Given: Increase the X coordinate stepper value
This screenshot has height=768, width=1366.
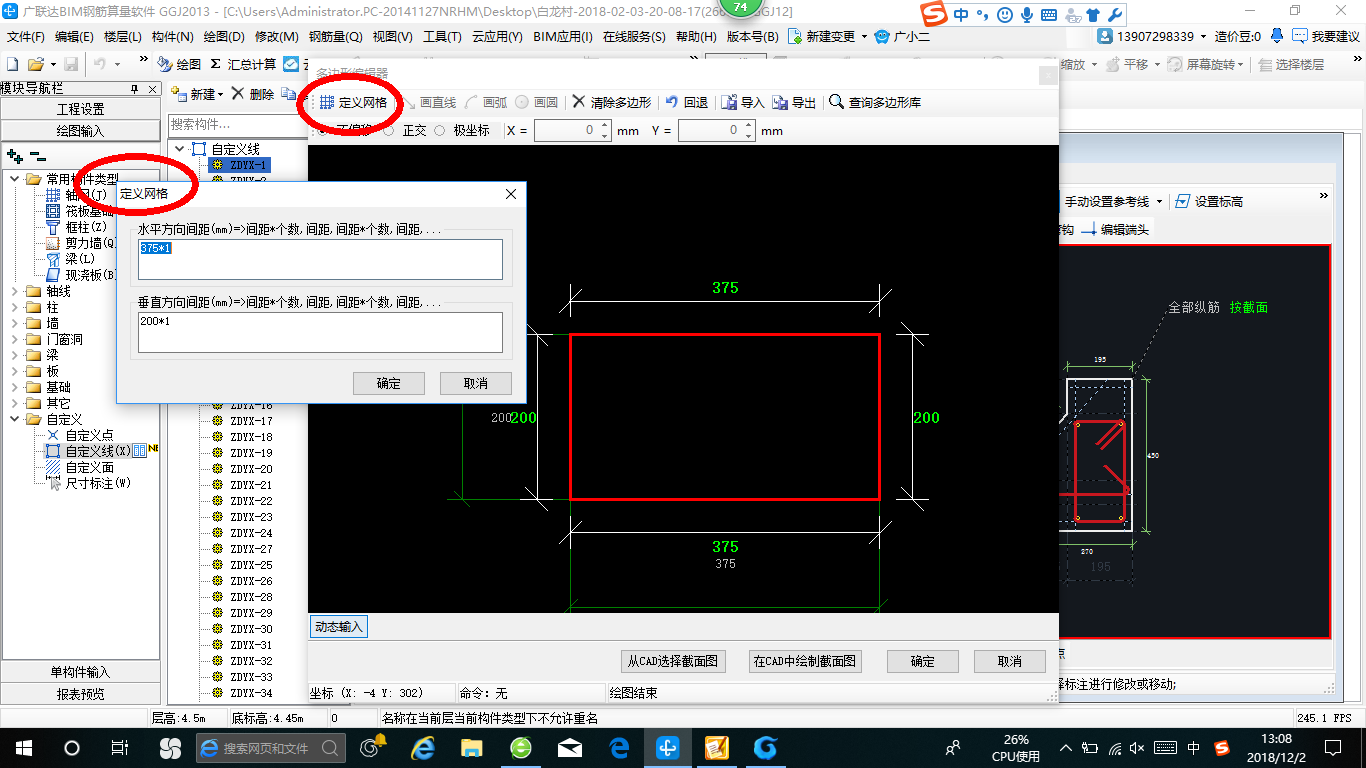Looking at the screenshot, I should 605,127.
